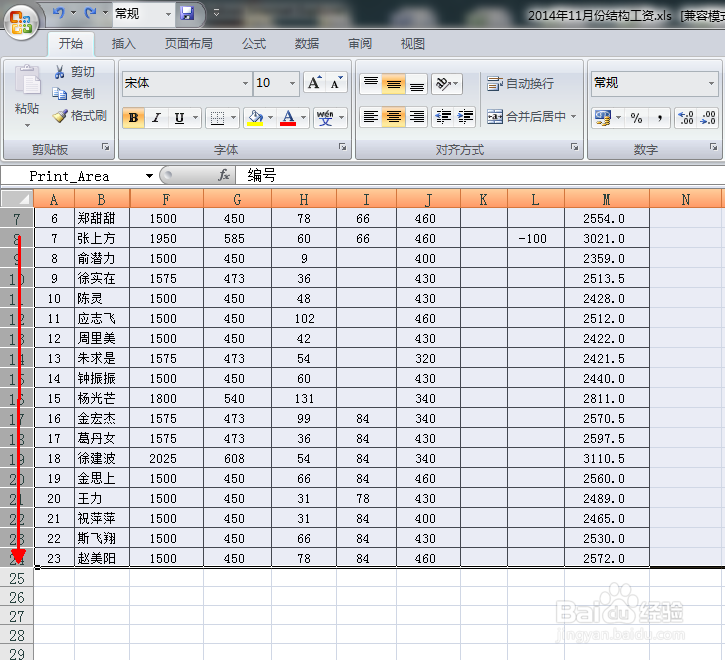Open the 审阅 tab
This screenshot has width=725, height=660.
(x=360, y=43)
